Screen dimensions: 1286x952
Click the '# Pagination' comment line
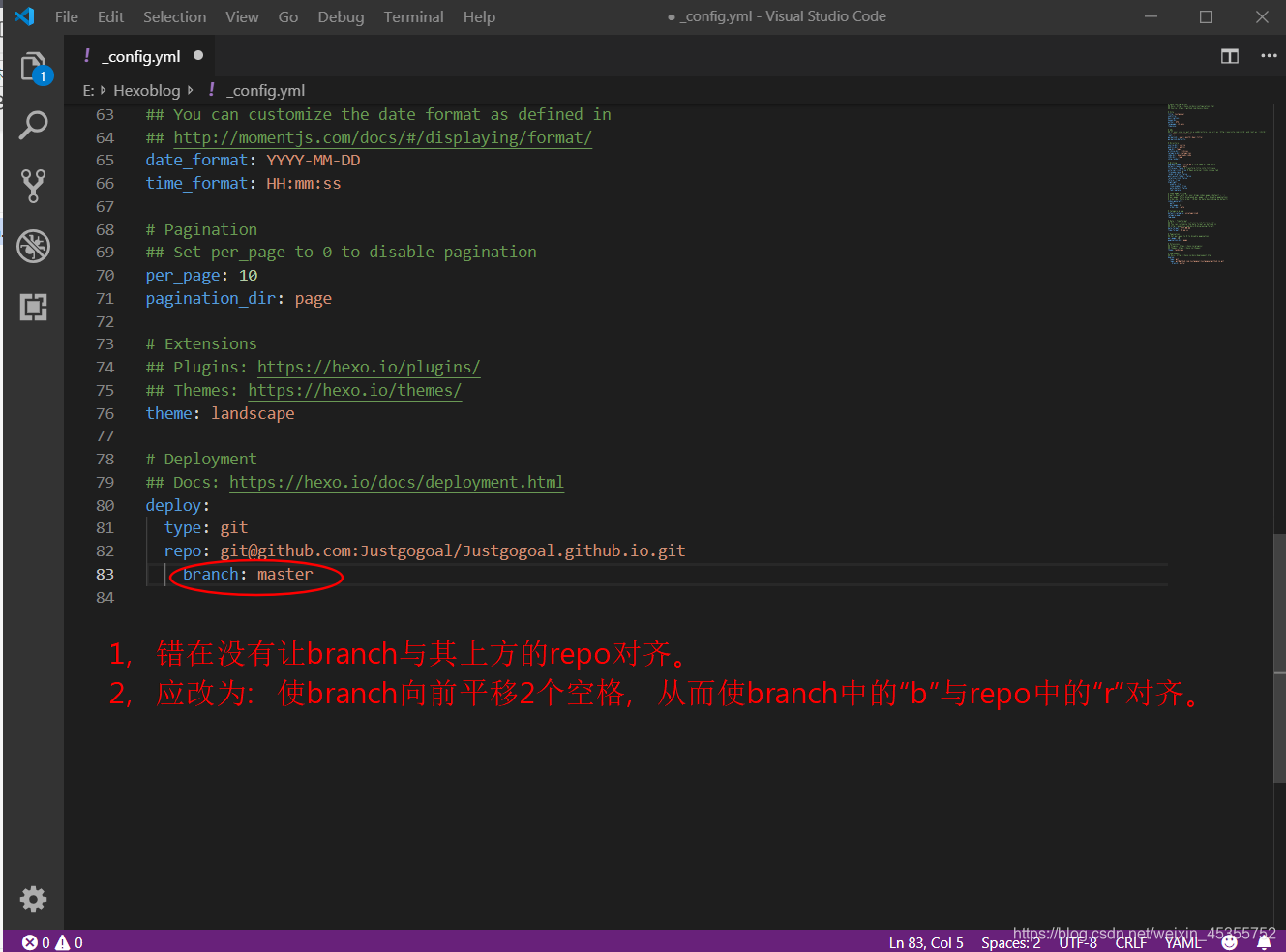tap(201, 229)
